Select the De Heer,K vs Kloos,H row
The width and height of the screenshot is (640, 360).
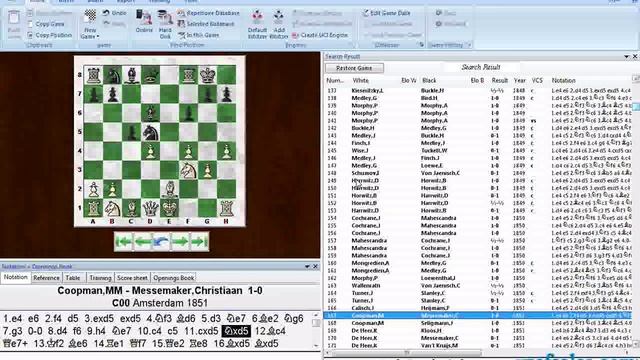tap(478, 330)
